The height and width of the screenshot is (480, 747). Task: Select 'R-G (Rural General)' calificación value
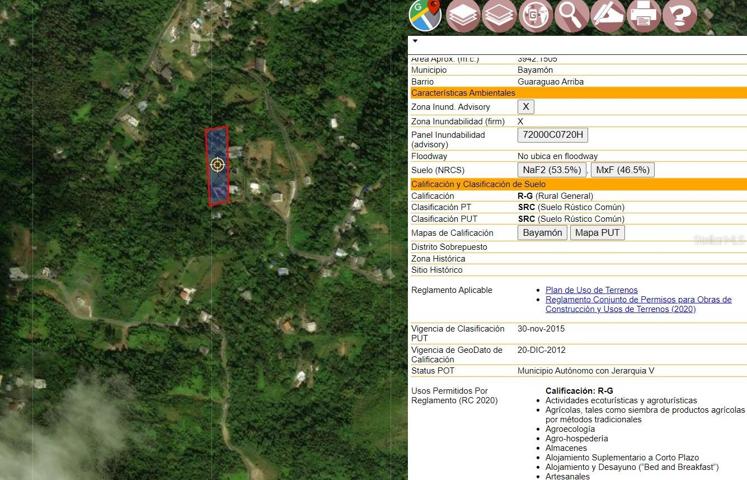(x=555, y=196)
